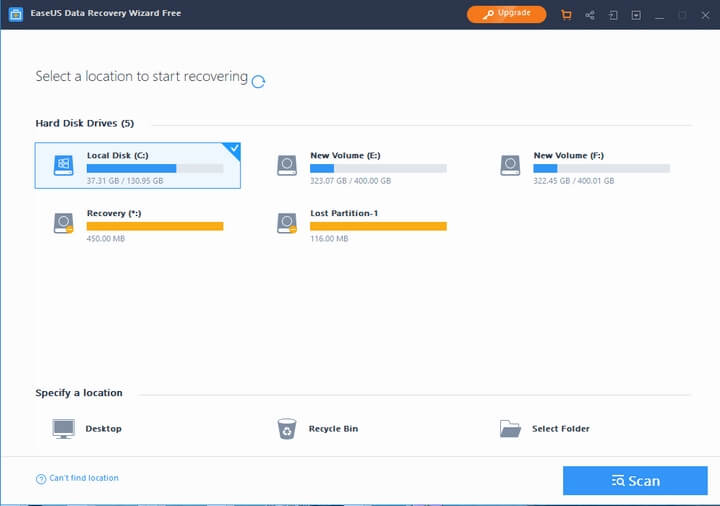Close the EaseUS window
Image resolution: width=720 pixels, height=506 pixels.
click(706, 16)
